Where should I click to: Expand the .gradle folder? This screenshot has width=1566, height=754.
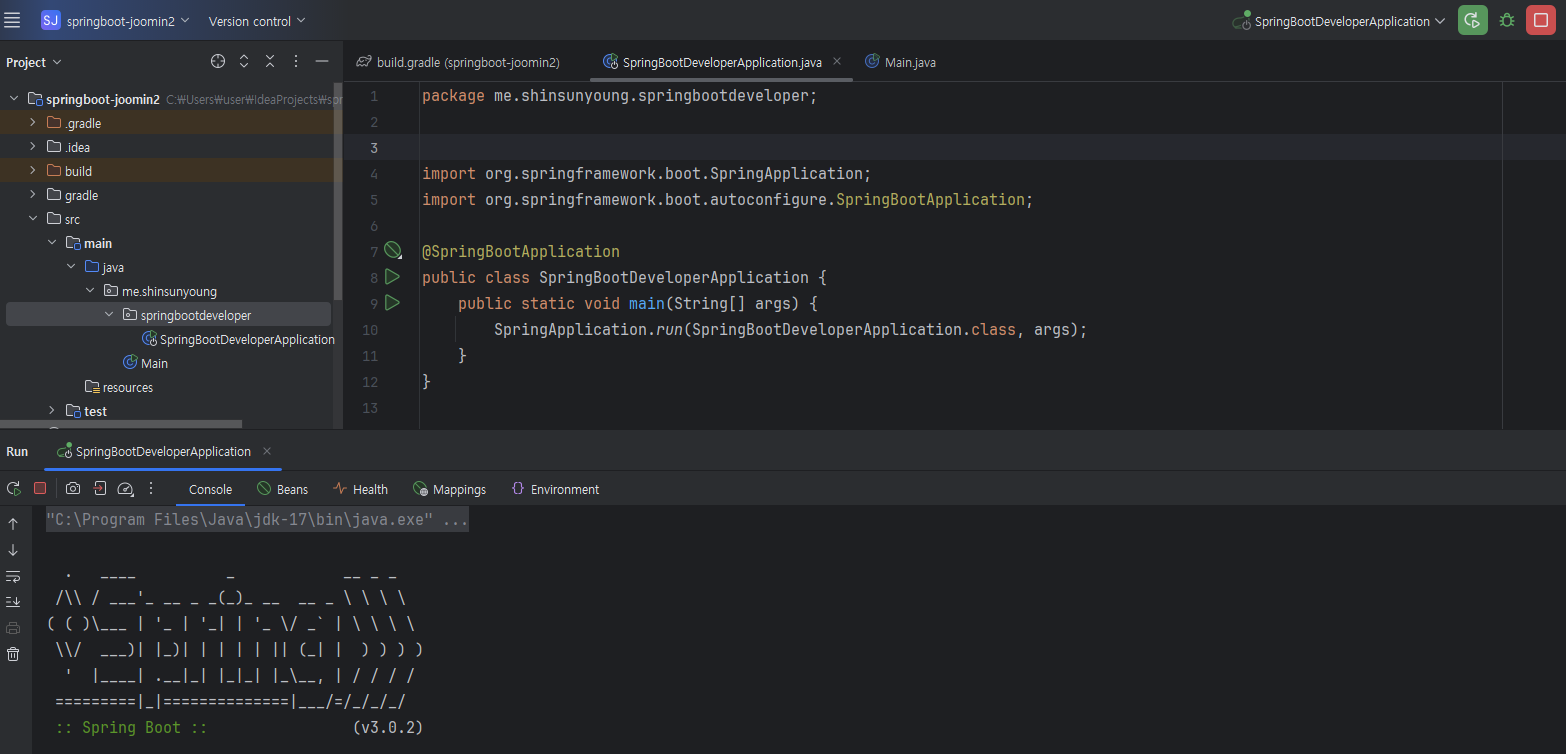(33, 123)
